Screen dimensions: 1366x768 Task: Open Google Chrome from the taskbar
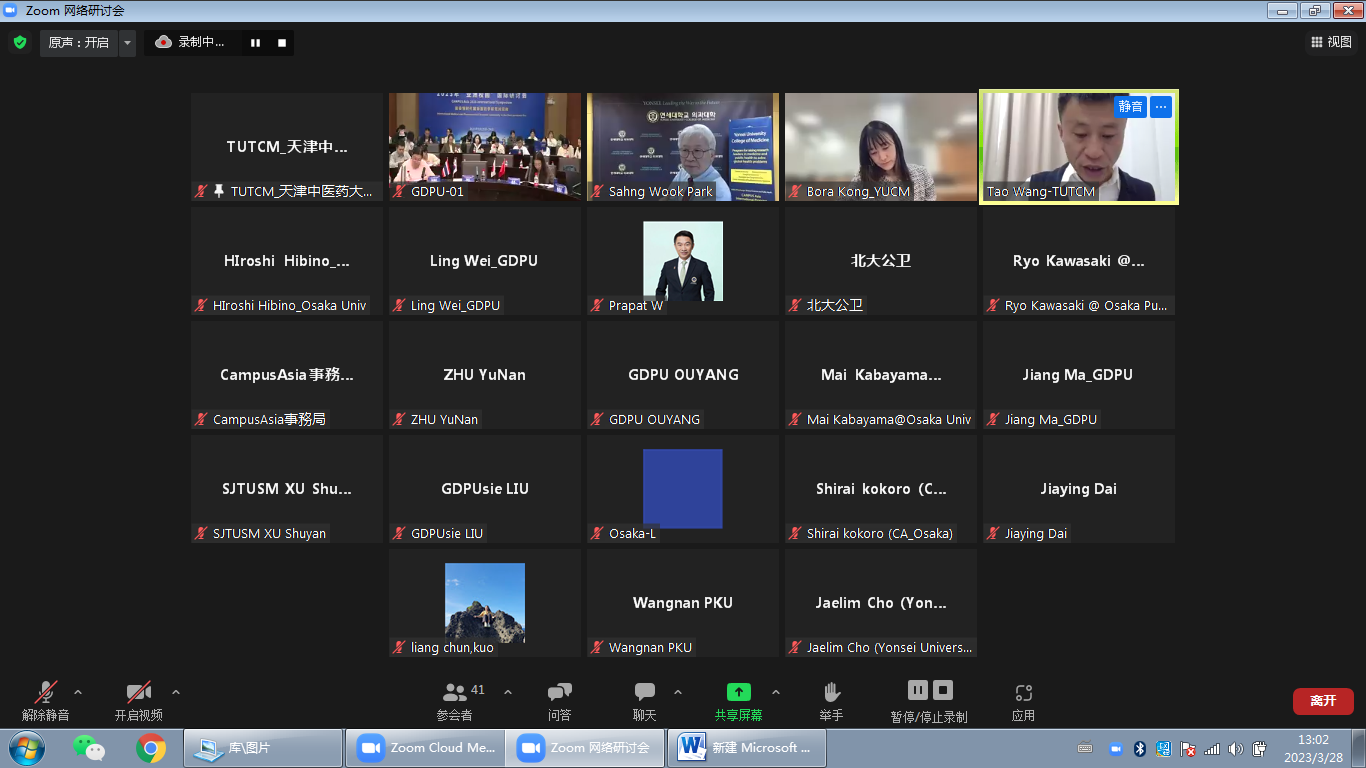point(151,747)
